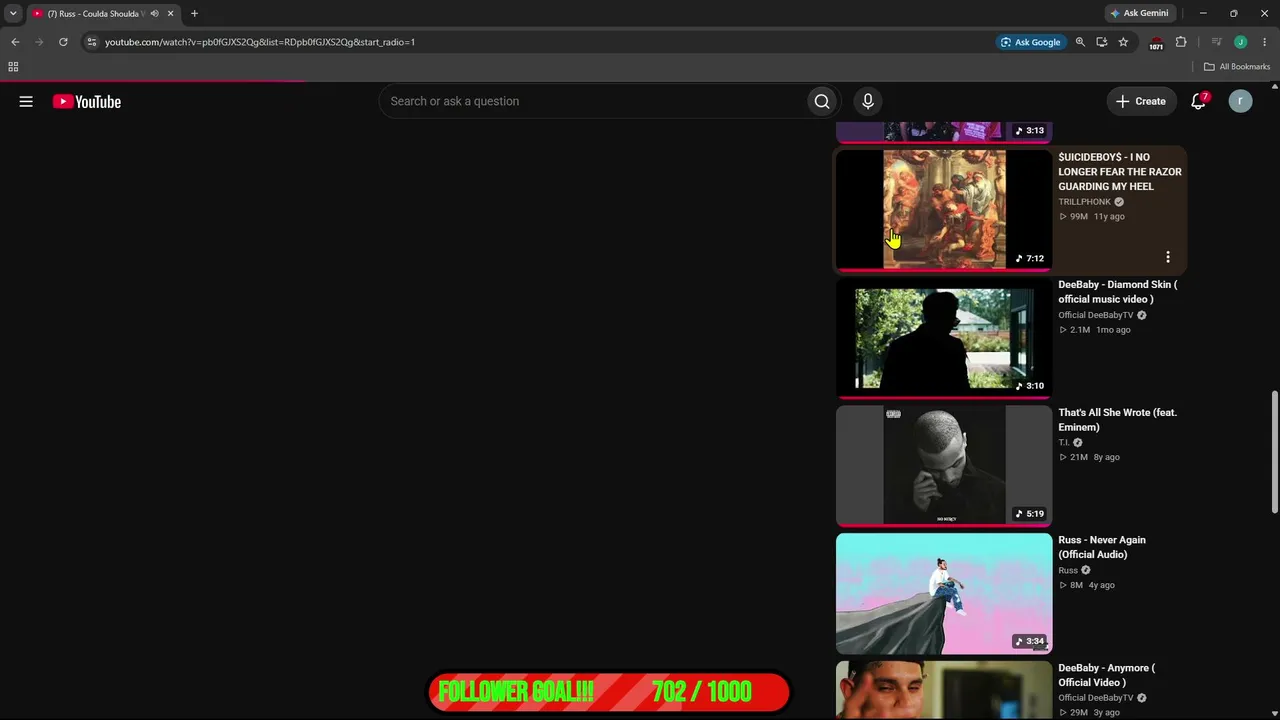View site information for youtube.com
The image size is (1280, 720).
[x=92, y=42]
